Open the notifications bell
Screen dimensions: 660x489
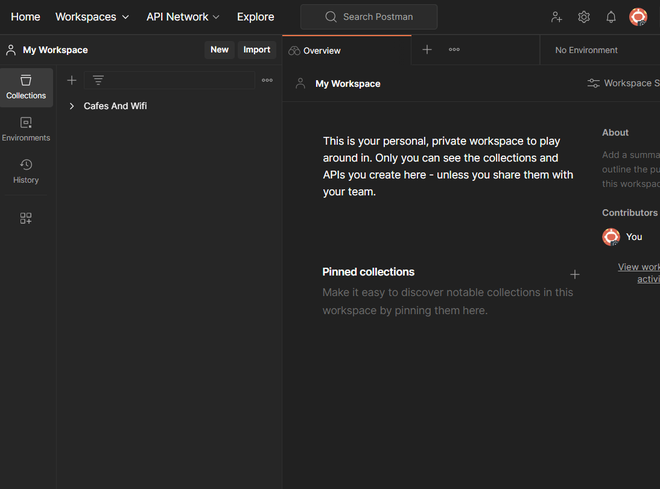tap(611, 17)
